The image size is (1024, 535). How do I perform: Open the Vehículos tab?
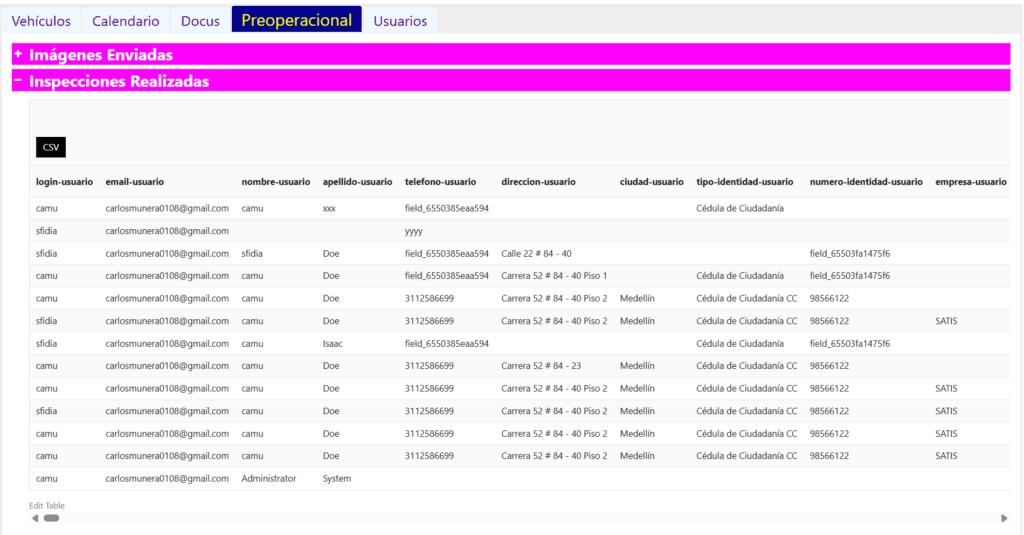(41, 21)
